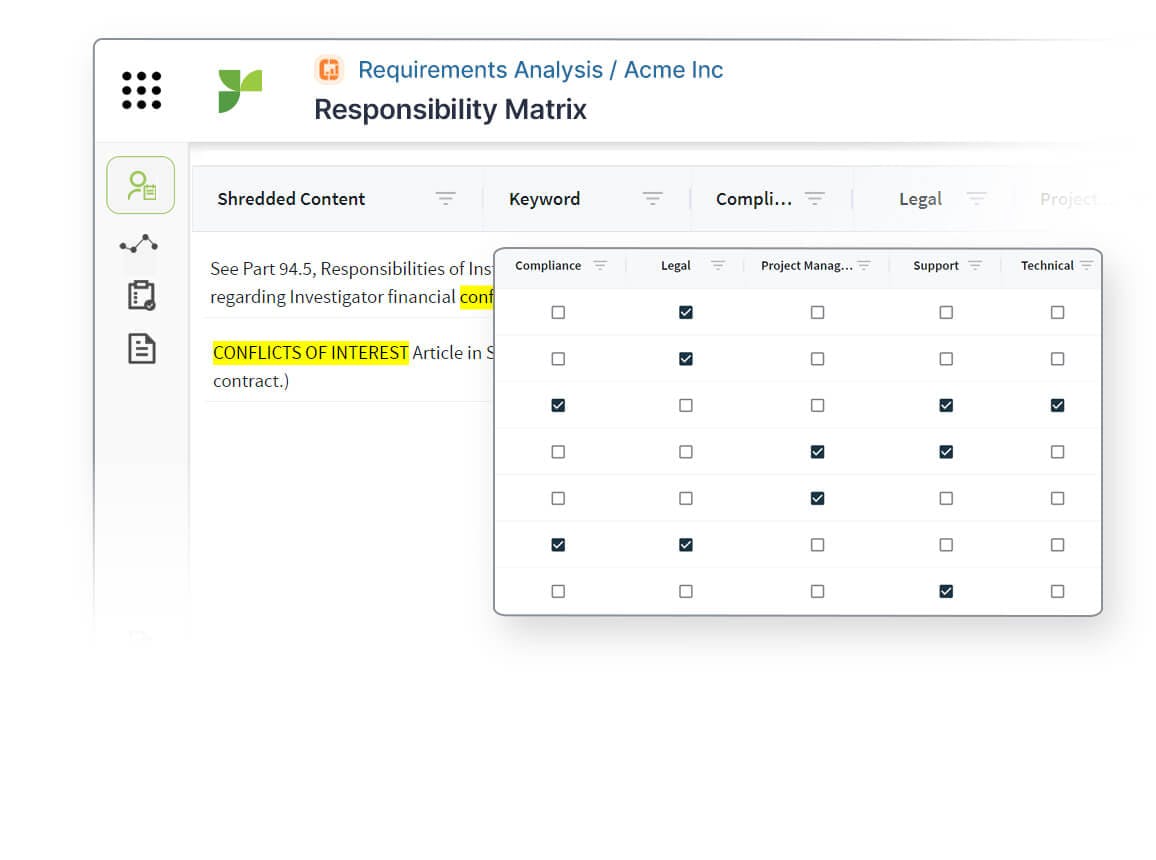Click the orange Requirements Analysis icon
Viewport: 1156px width, 860px height.
[330, 69]
